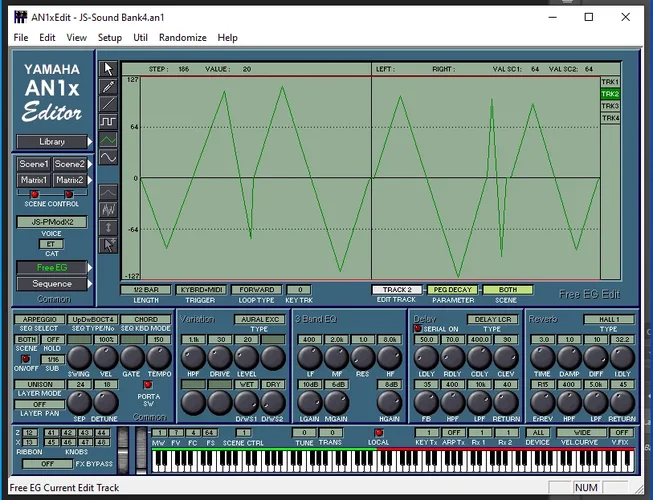Expand the Library arrow
The width and height of the screenshot is (653, 500).
[90, 142]
